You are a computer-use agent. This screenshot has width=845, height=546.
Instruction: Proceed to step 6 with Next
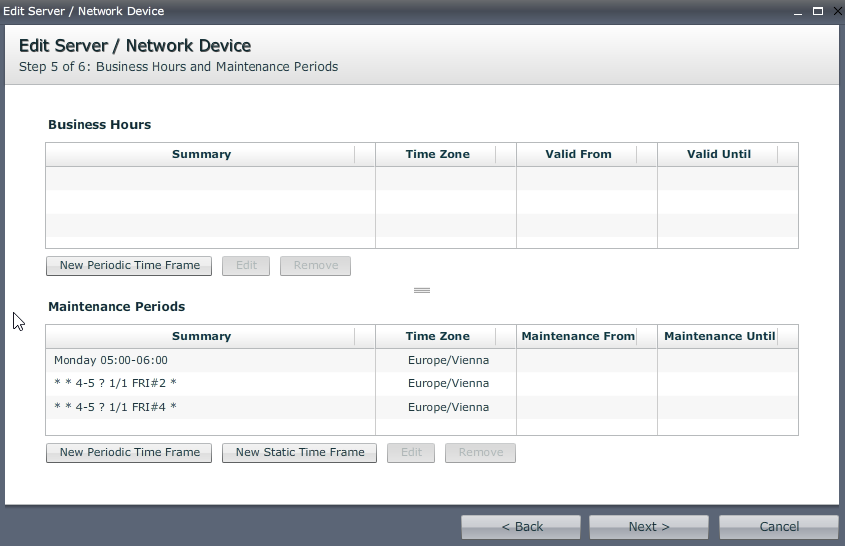click(649, 527)
